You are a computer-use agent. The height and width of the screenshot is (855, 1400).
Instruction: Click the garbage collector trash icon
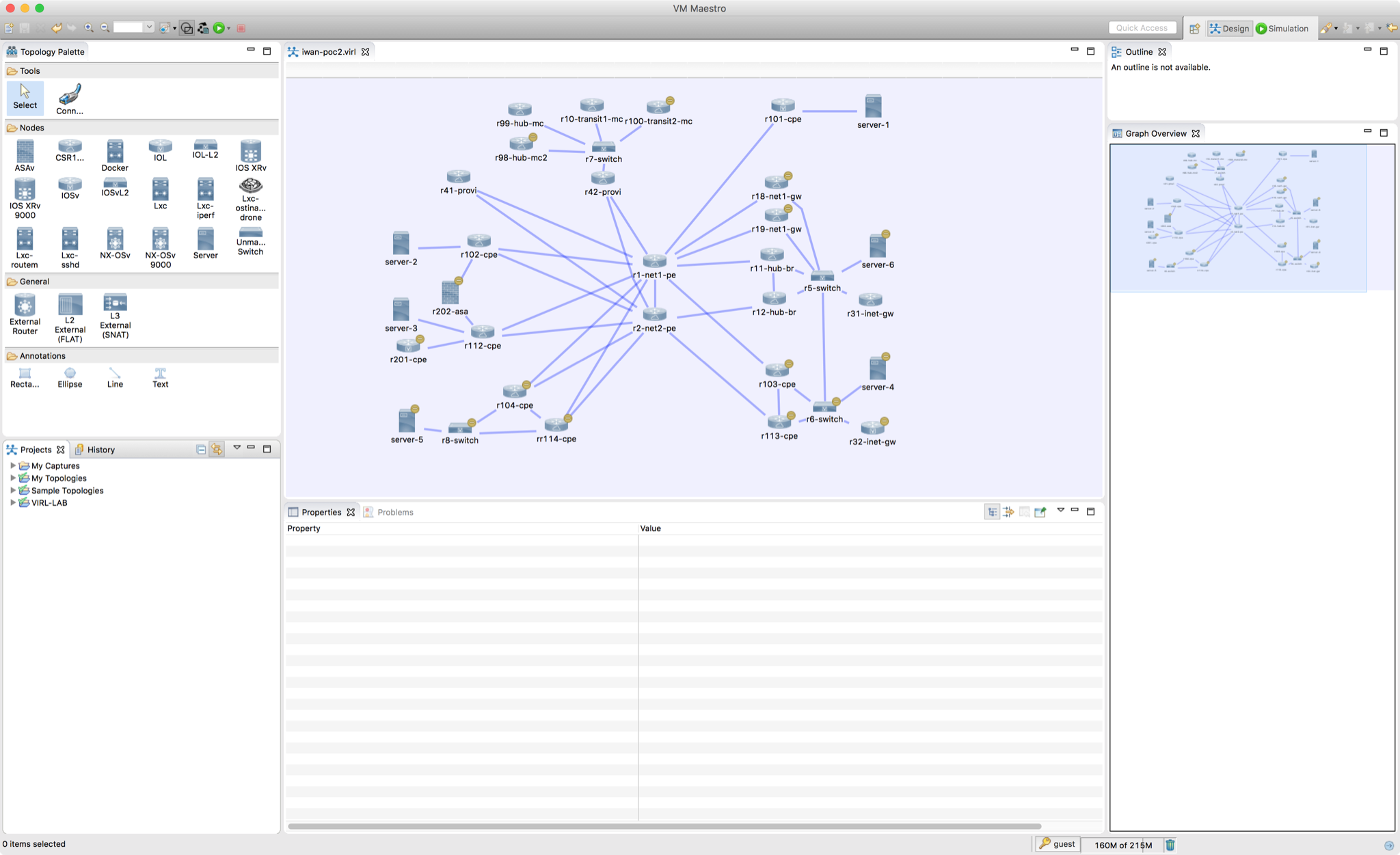click(1170, 845)
